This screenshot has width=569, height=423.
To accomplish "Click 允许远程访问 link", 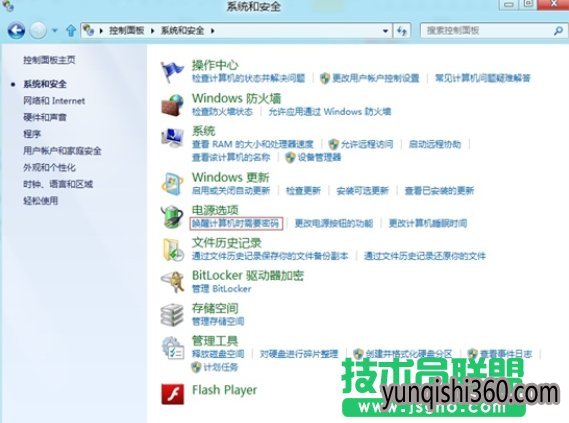I will [x=367, y=144].
